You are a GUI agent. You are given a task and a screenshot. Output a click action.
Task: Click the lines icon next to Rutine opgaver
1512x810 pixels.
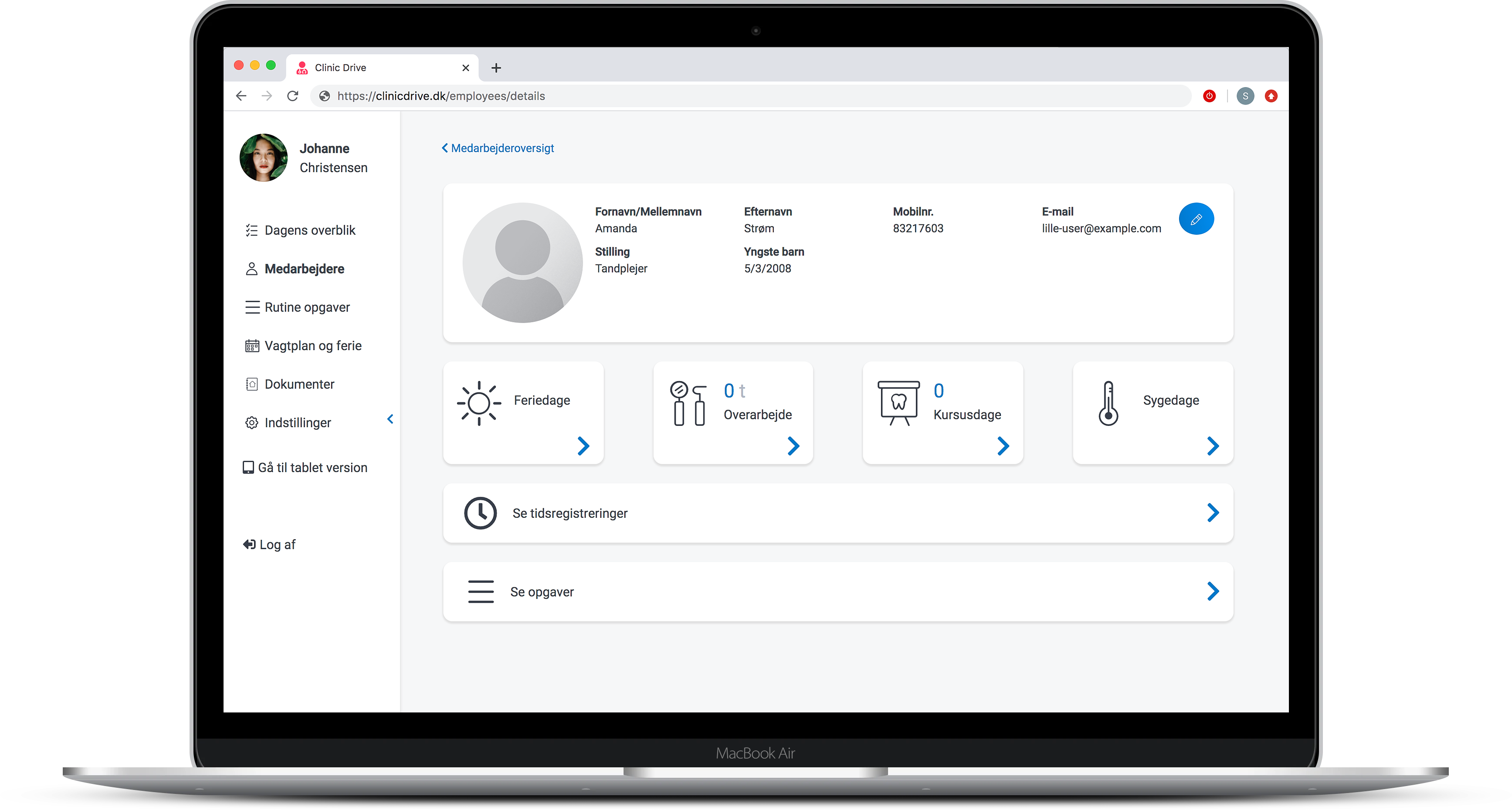[x=252, y=307]
